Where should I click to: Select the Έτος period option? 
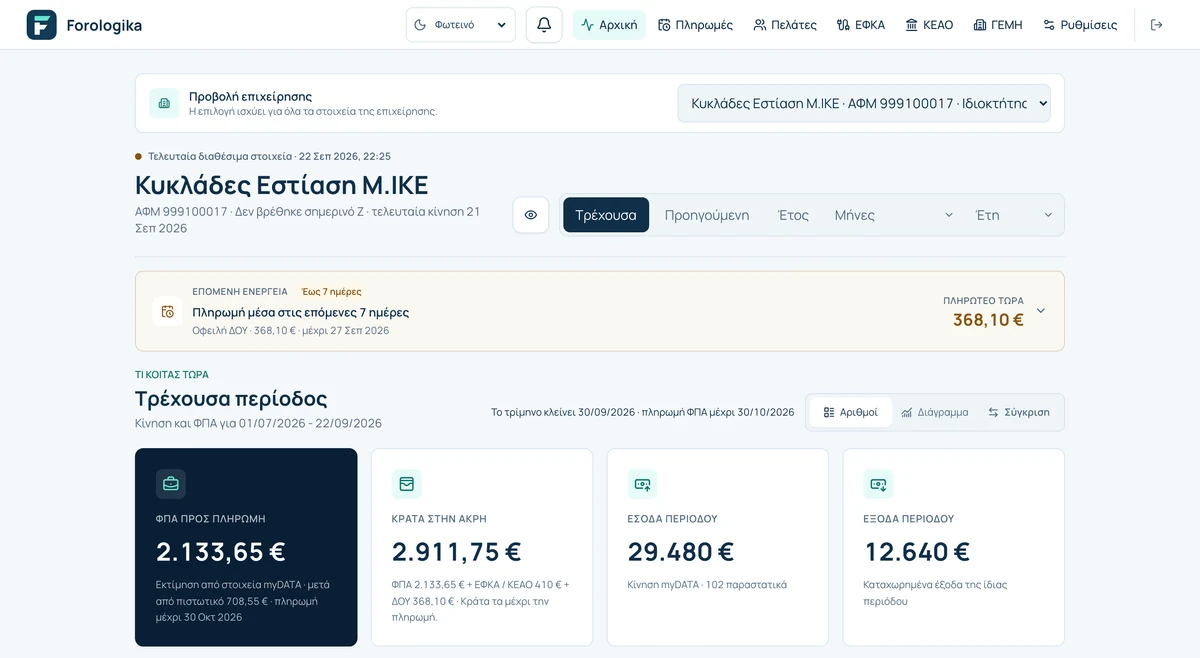tap(793, 215)
